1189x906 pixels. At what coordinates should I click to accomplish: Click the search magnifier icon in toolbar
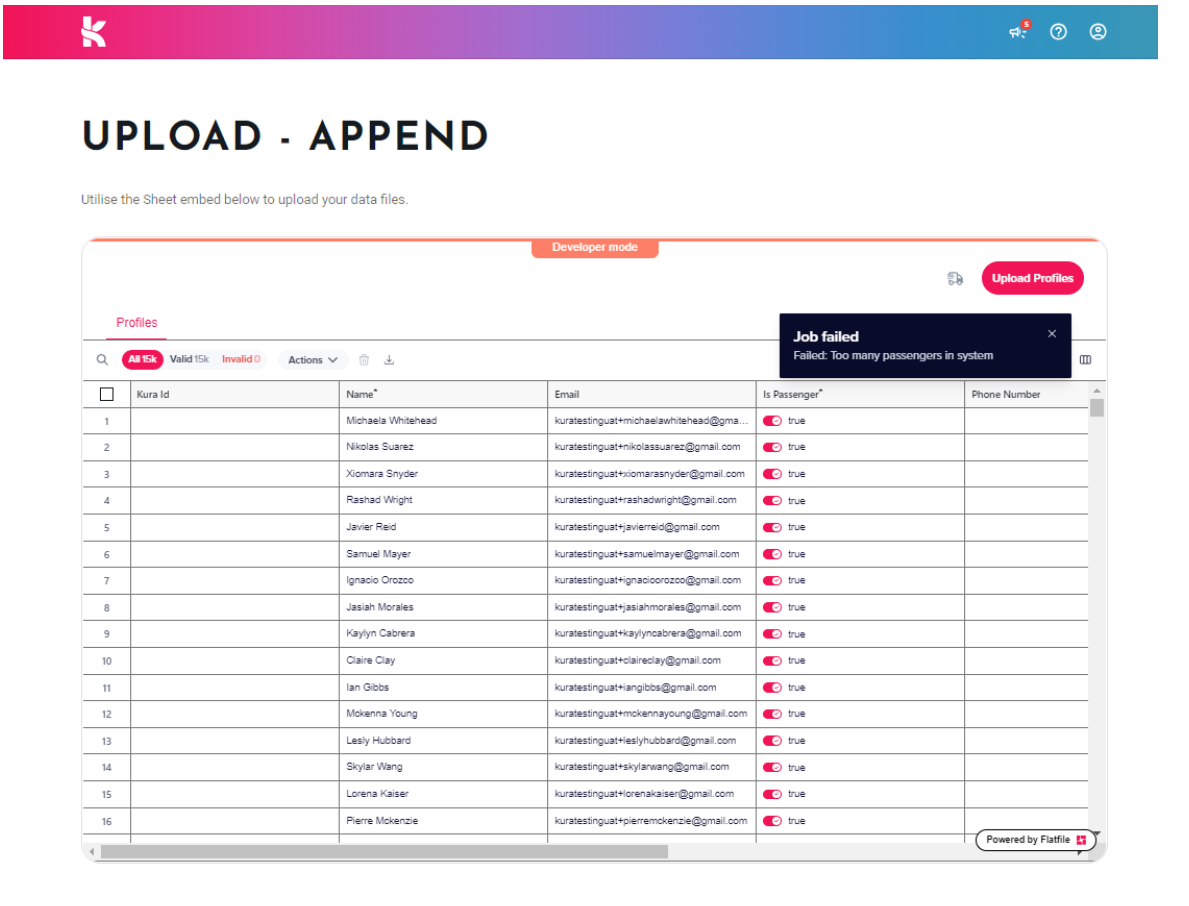(x=102, y=359)
